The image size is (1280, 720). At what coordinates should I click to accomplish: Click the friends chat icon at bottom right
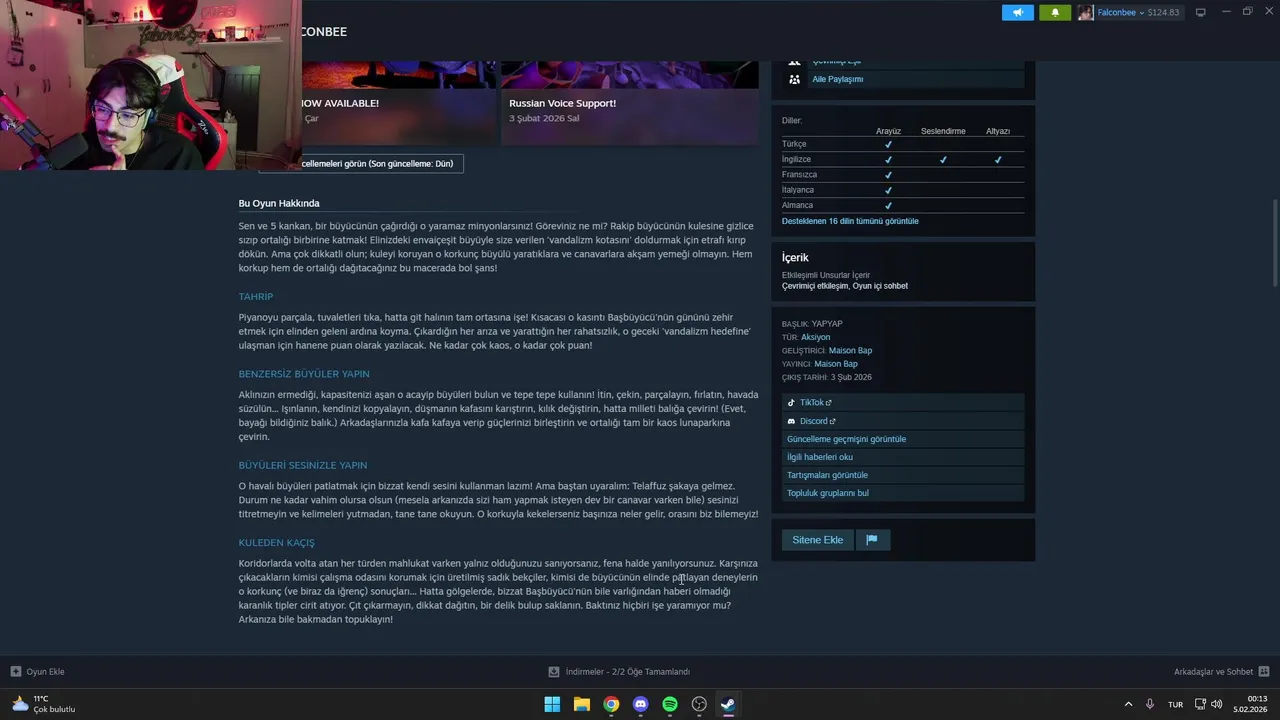pyautogui.click(x=1264, y=672)
